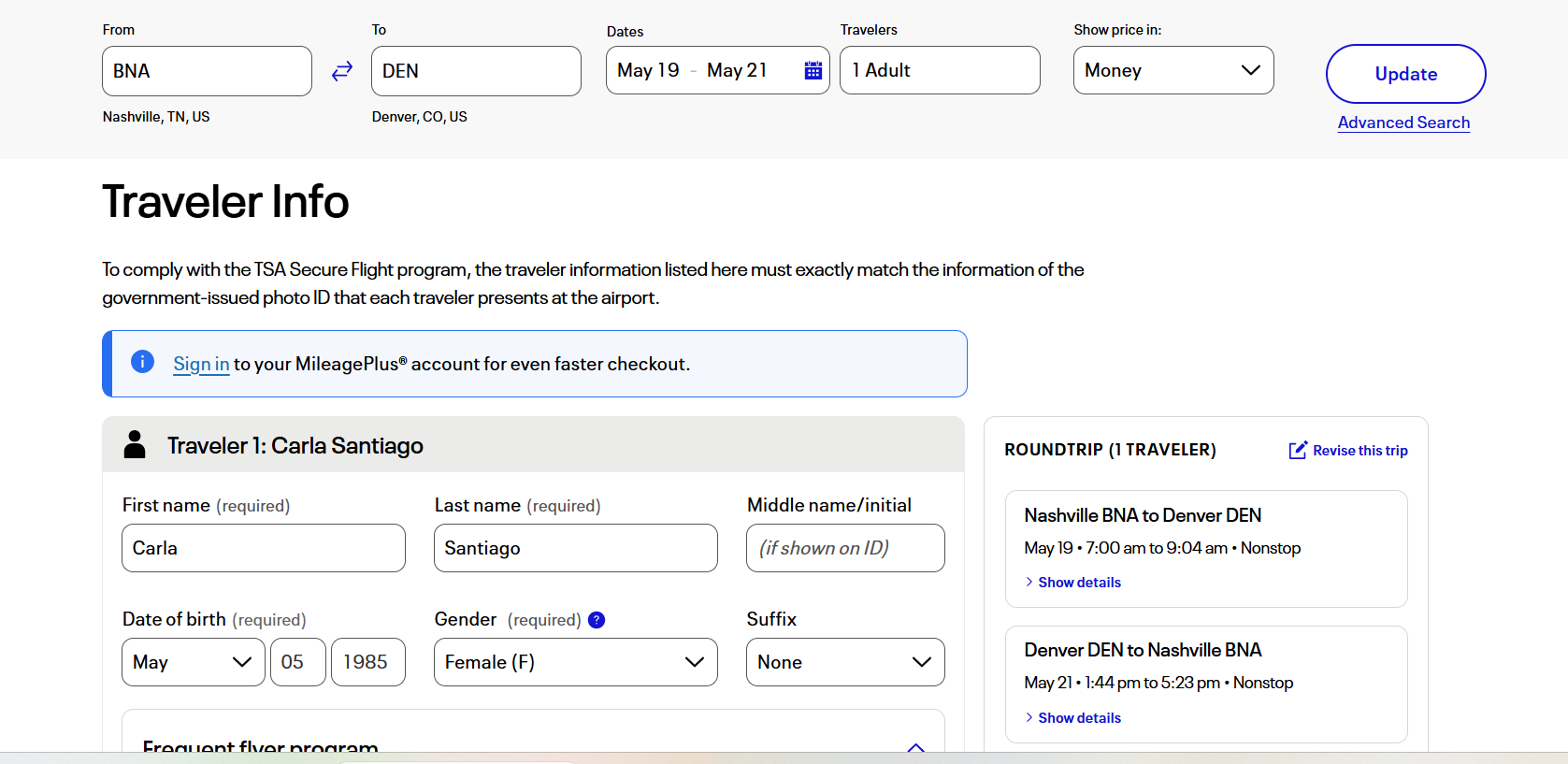Click the Denver DEN to Nashville BNA title
Viewport: 1568px width, 764px height.
click(1143, 650)
